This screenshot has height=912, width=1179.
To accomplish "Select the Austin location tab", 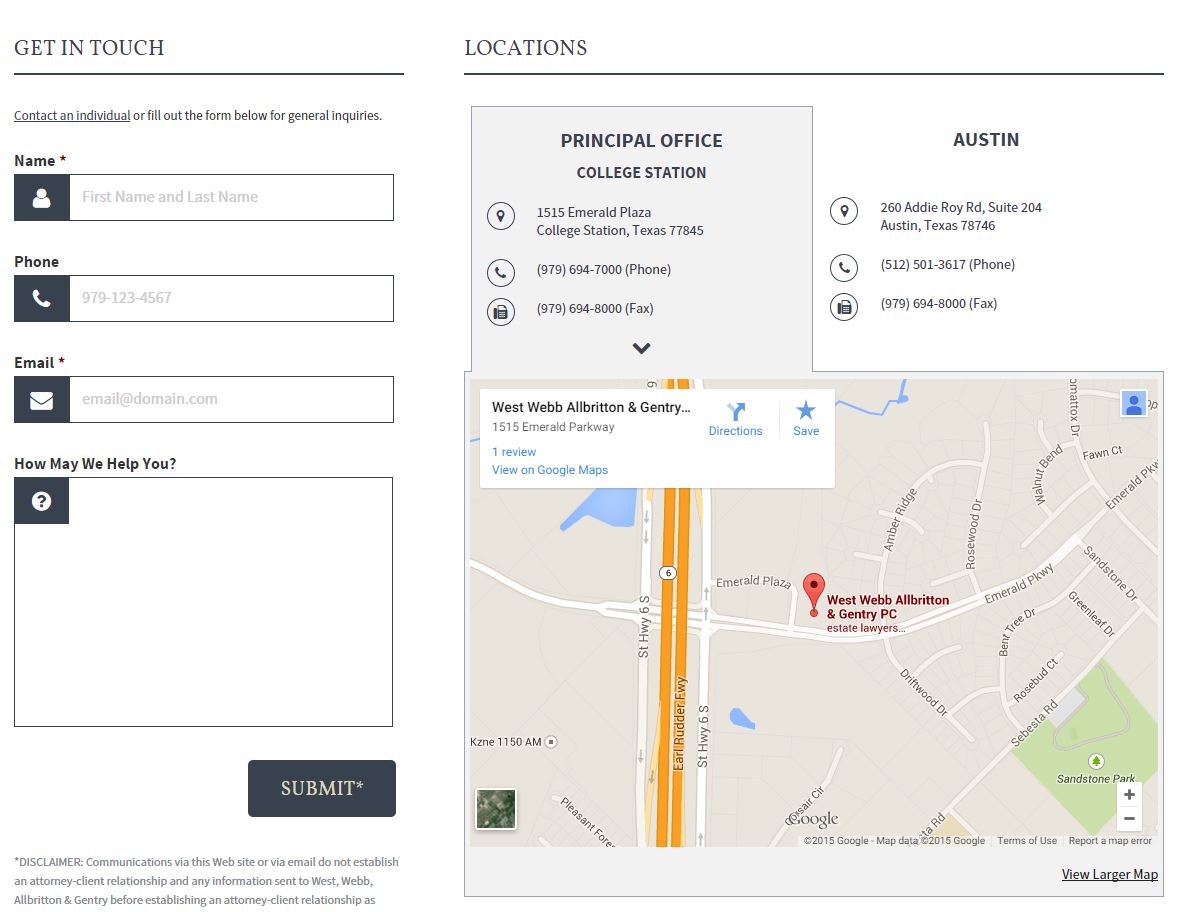I will pyautogui.click(x=985, y=140).
